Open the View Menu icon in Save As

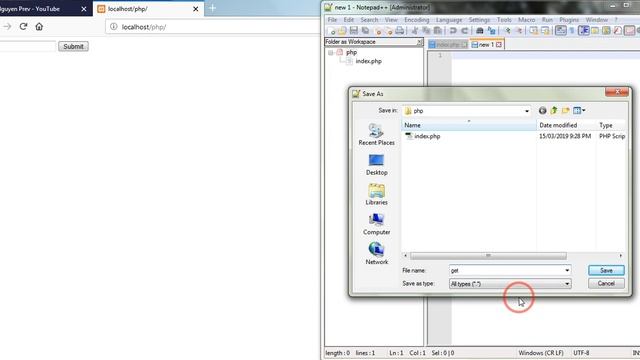tap(579, 111)
